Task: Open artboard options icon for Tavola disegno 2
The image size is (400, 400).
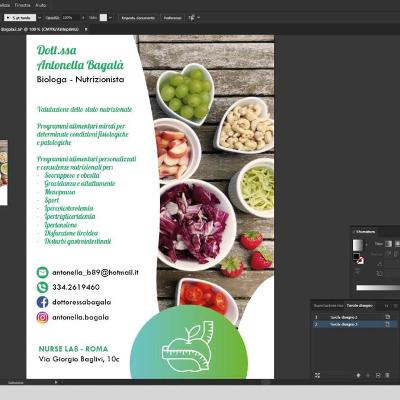Action: coord(387,324)
